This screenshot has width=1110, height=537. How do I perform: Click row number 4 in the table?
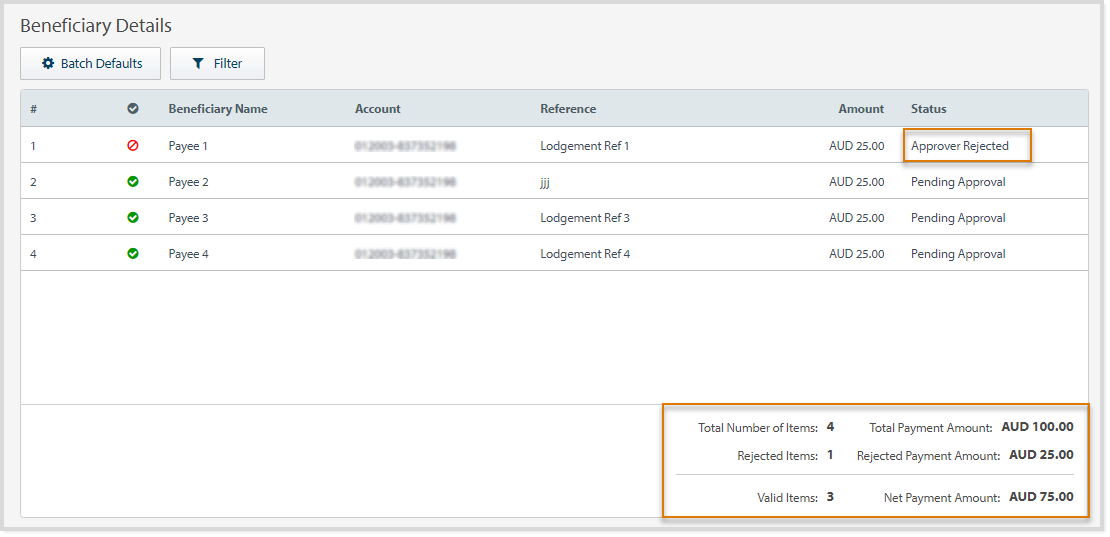pyautogui.click(x=33, y=254)
